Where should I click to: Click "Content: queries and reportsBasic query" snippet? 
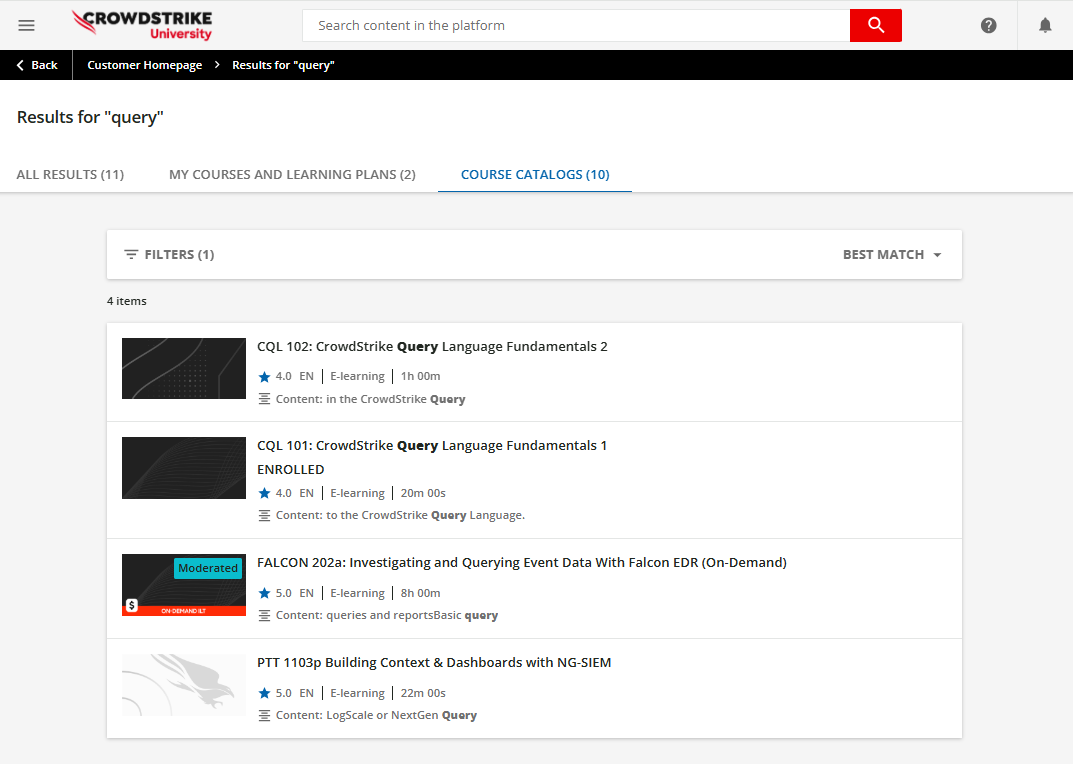(387, 615)
